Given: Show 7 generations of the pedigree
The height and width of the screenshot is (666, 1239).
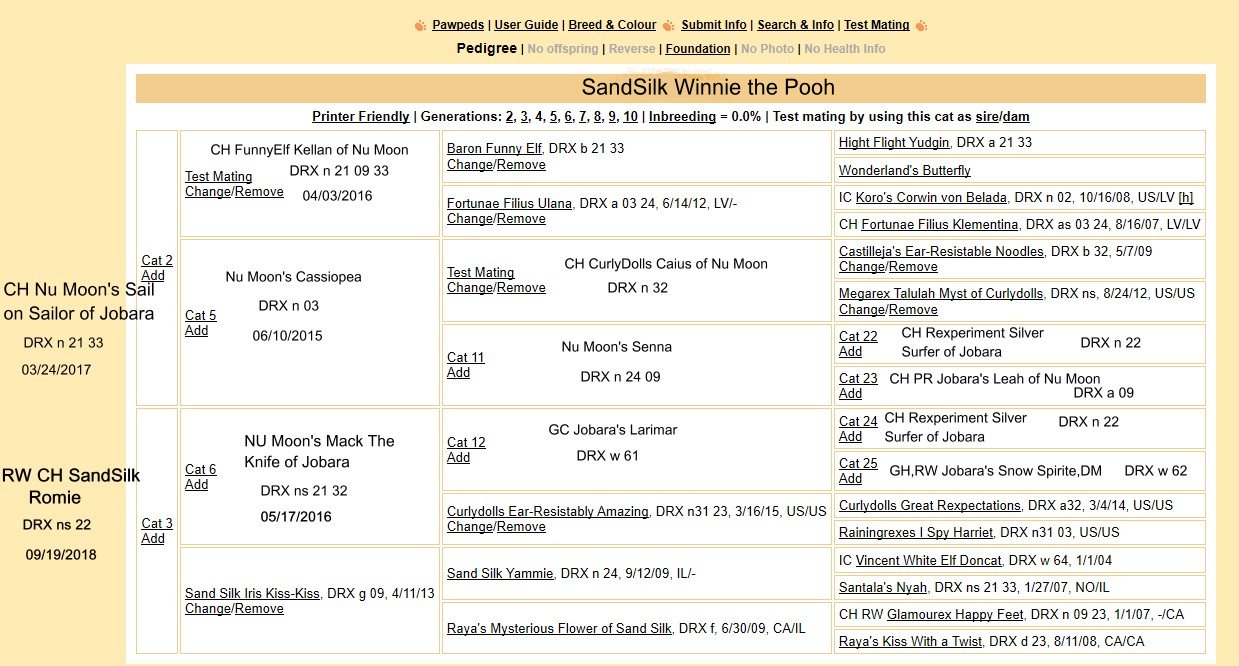Looking at the screenshot, I should tap(584, 116).
